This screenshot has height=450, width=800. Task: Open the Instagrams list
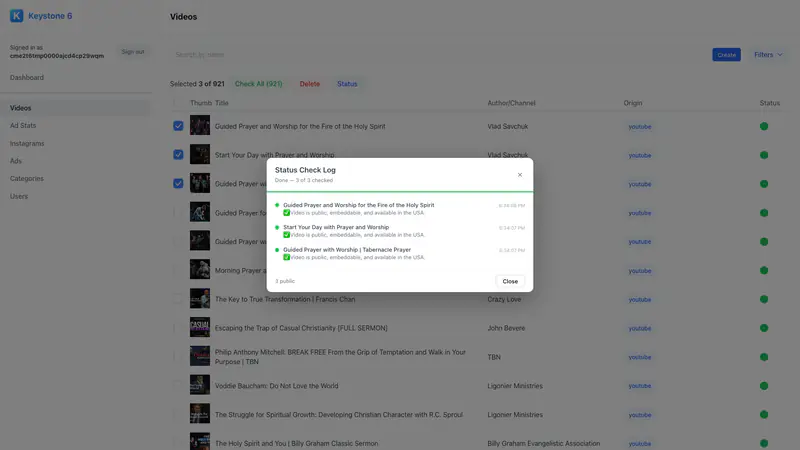27,143
